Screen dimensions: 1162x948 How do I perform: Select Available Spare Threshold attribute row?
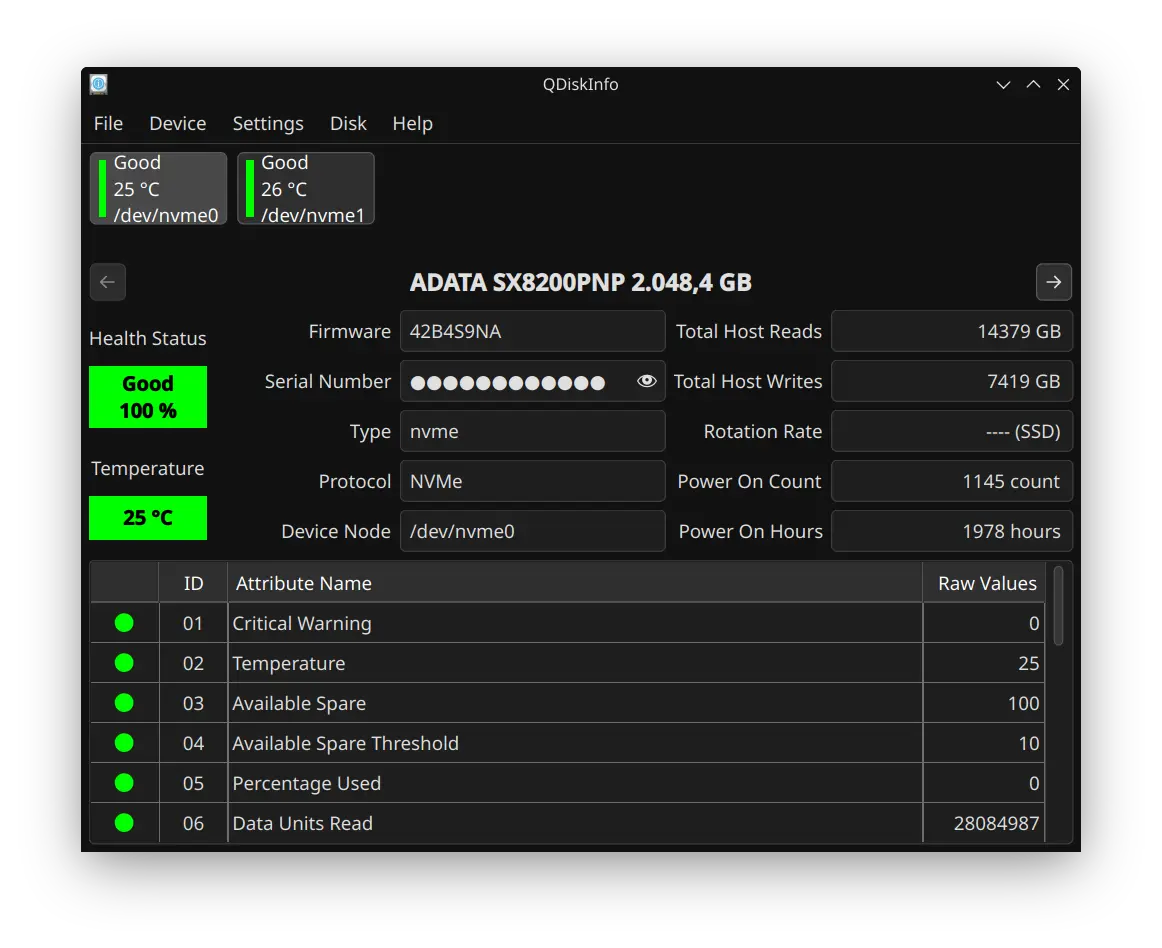pyautogui.click(x=568, y=743)
